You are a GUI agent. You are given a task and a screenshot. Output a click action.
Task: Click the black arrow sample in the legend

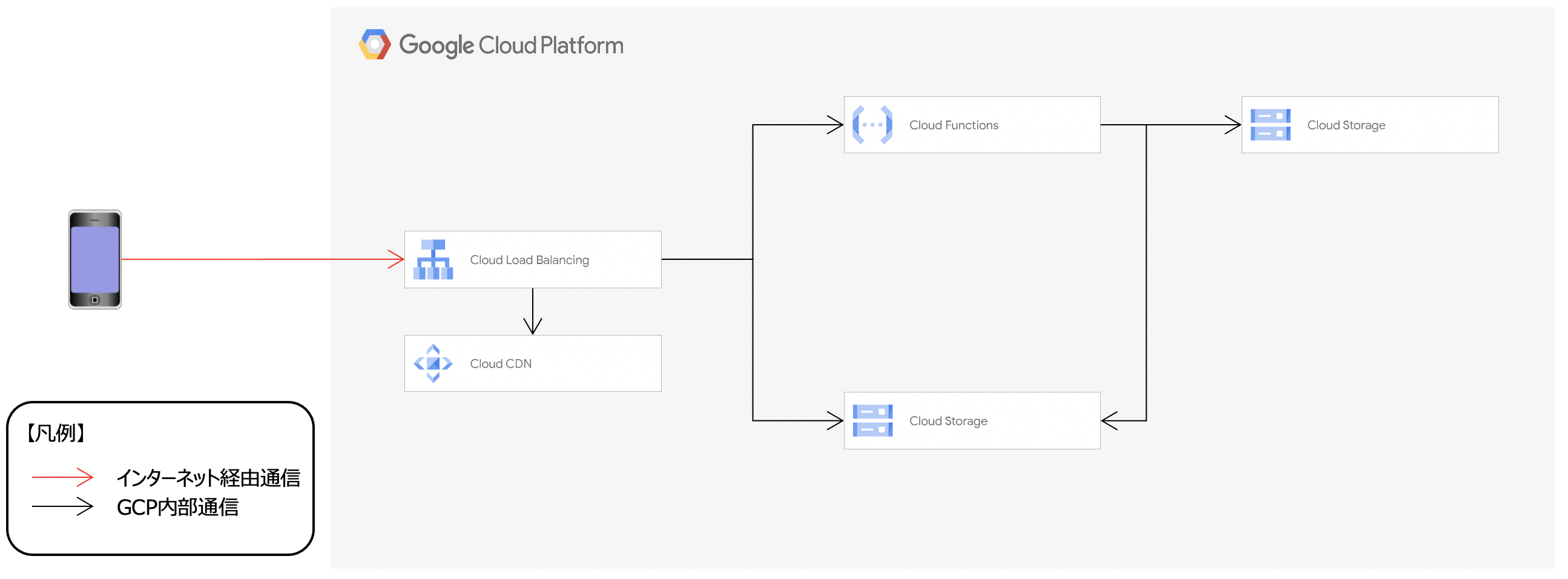63,506
